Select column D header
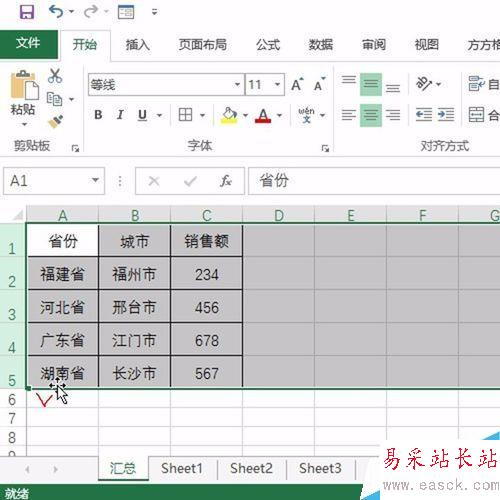This screenshot has height=500, width=500. (x=279, y=215)
